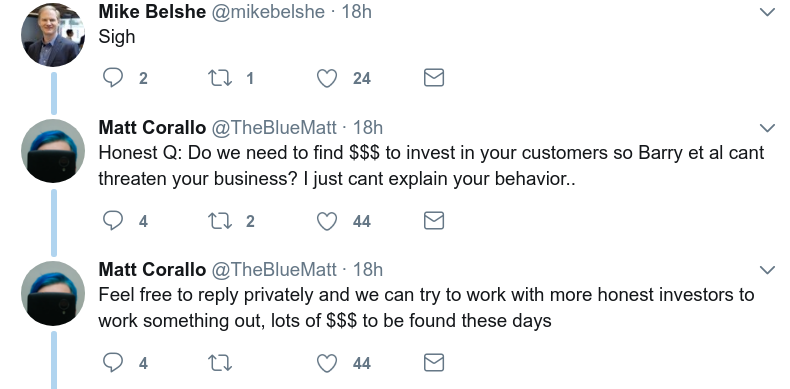Open the 18h timestamp on Mike Belshe's tweet
This screenshot has height=389, width=790.
(357, 11)
